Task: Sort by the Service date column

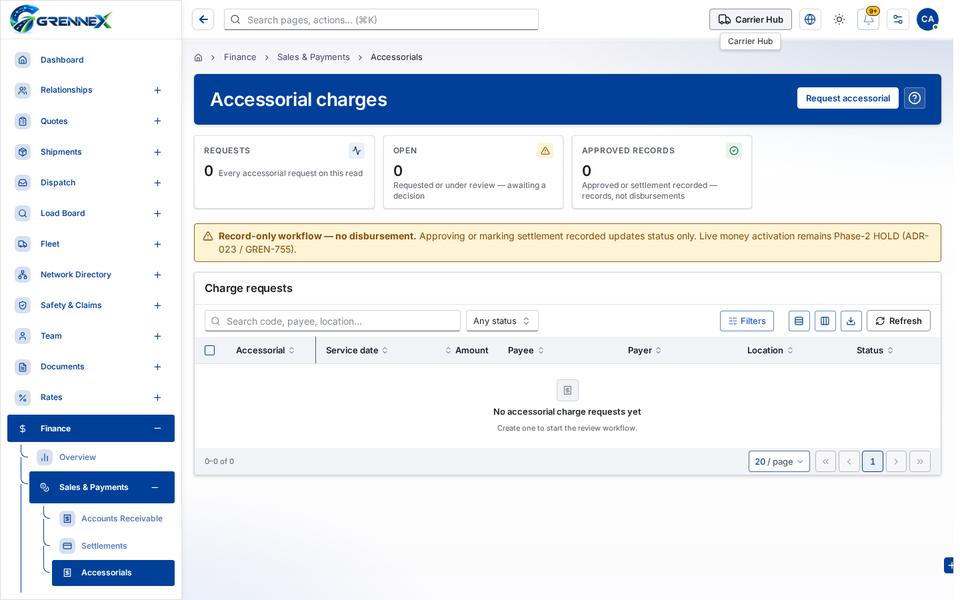Action: coord(356,350)
